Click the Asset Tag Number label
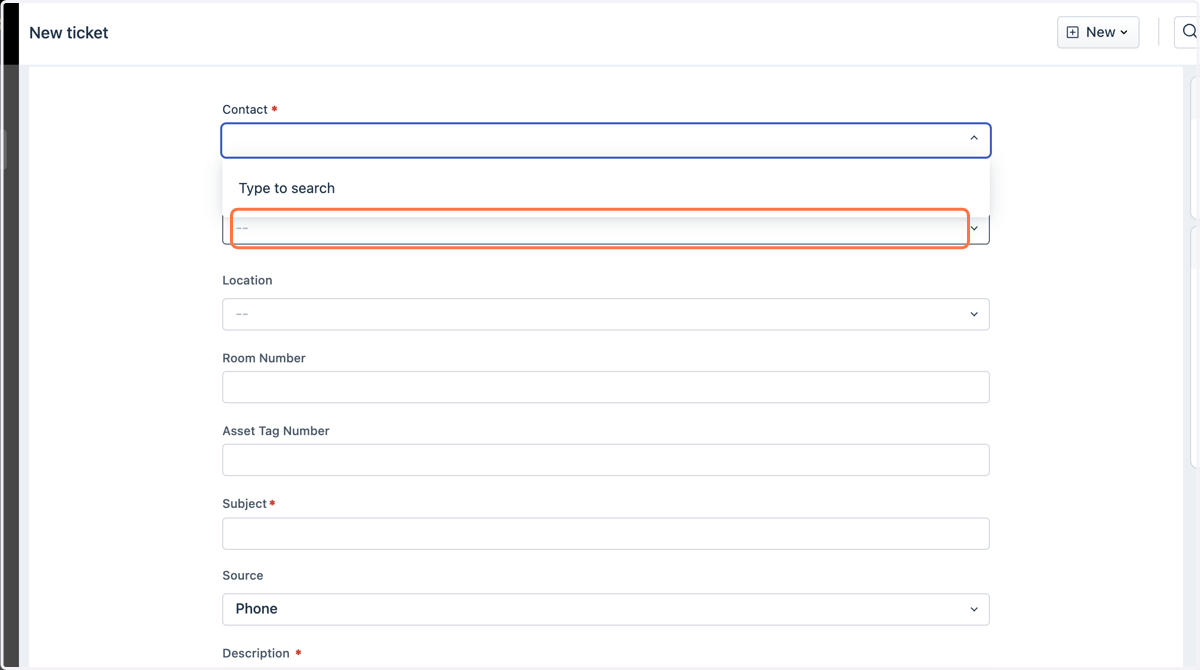This screenshot has height=670, width=1200. pyautogui.click(x=276, y=431)
